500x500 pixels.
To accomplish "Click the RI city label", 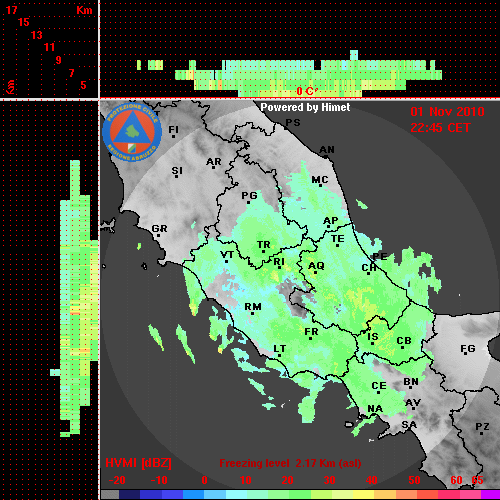I will 279,262.
